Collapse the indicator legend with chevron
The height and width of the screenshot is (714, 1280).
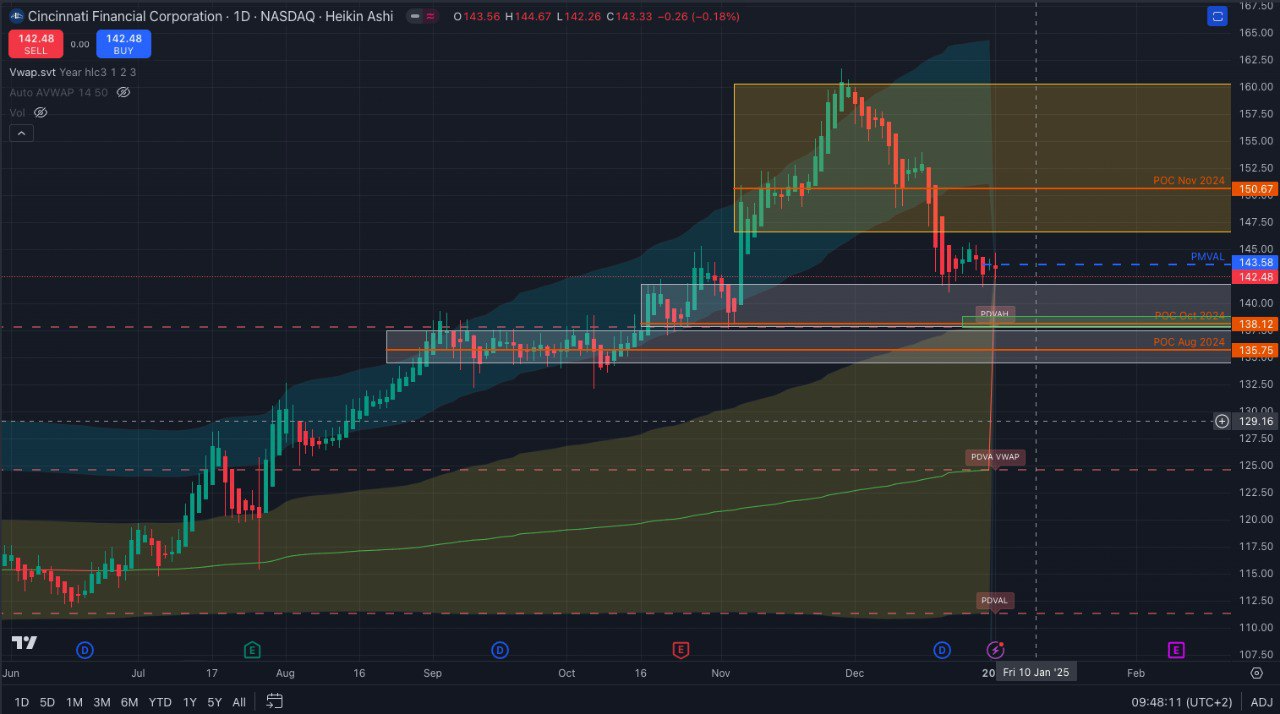tap(17, 133)
